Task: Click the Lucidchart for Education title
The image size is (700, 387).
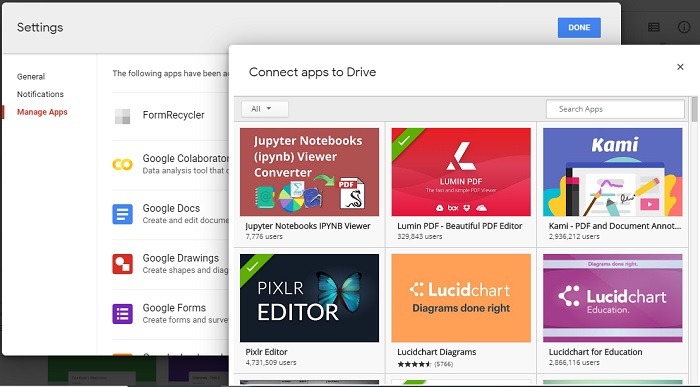Action: [x=596, y=352]
